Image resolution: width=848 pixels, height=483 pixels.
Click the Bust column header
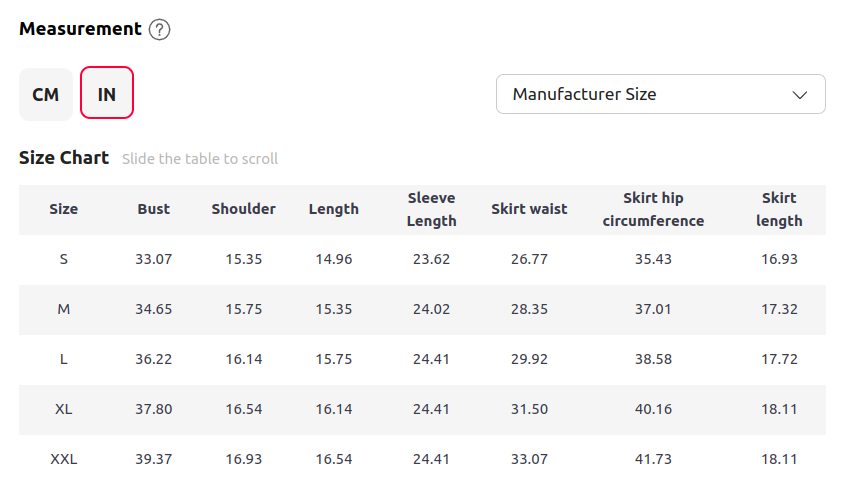[x=154, y=209]
